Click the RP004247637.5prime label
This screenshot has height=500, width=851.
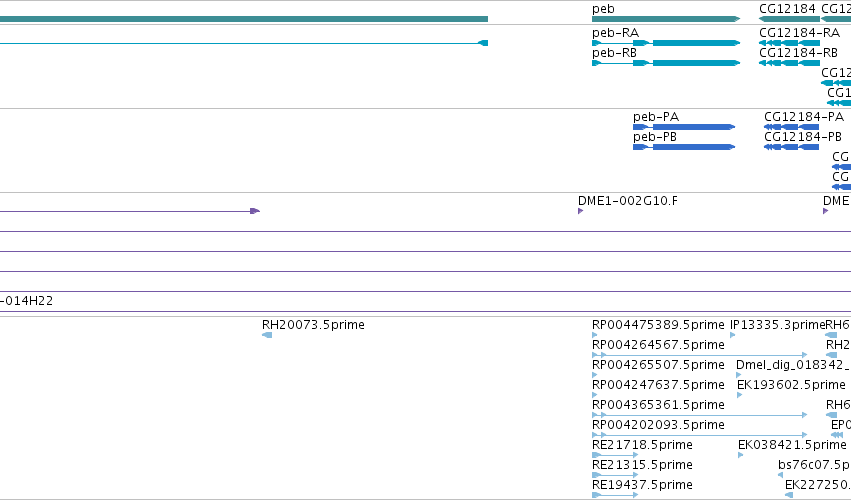tap(658, 385)
